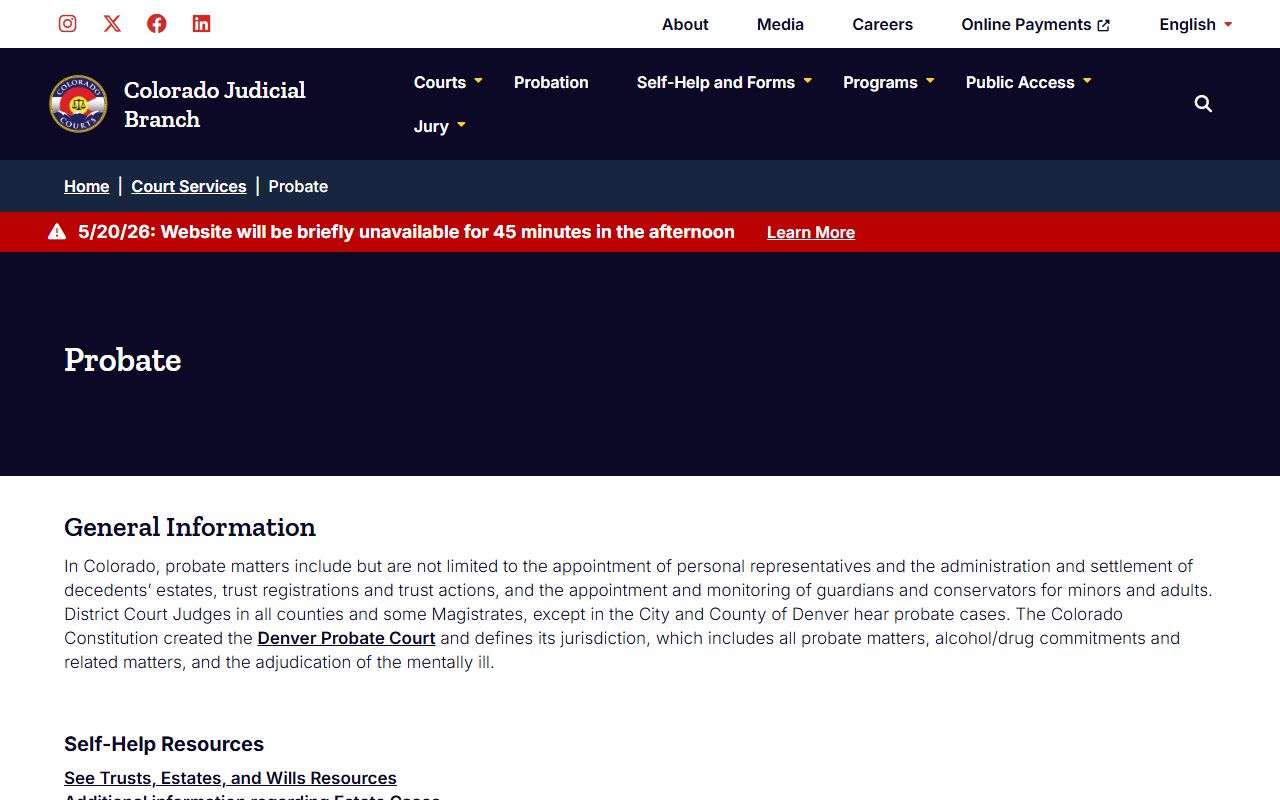Open the Careers top menu item
1280x800 pixels.
point(882,24)
